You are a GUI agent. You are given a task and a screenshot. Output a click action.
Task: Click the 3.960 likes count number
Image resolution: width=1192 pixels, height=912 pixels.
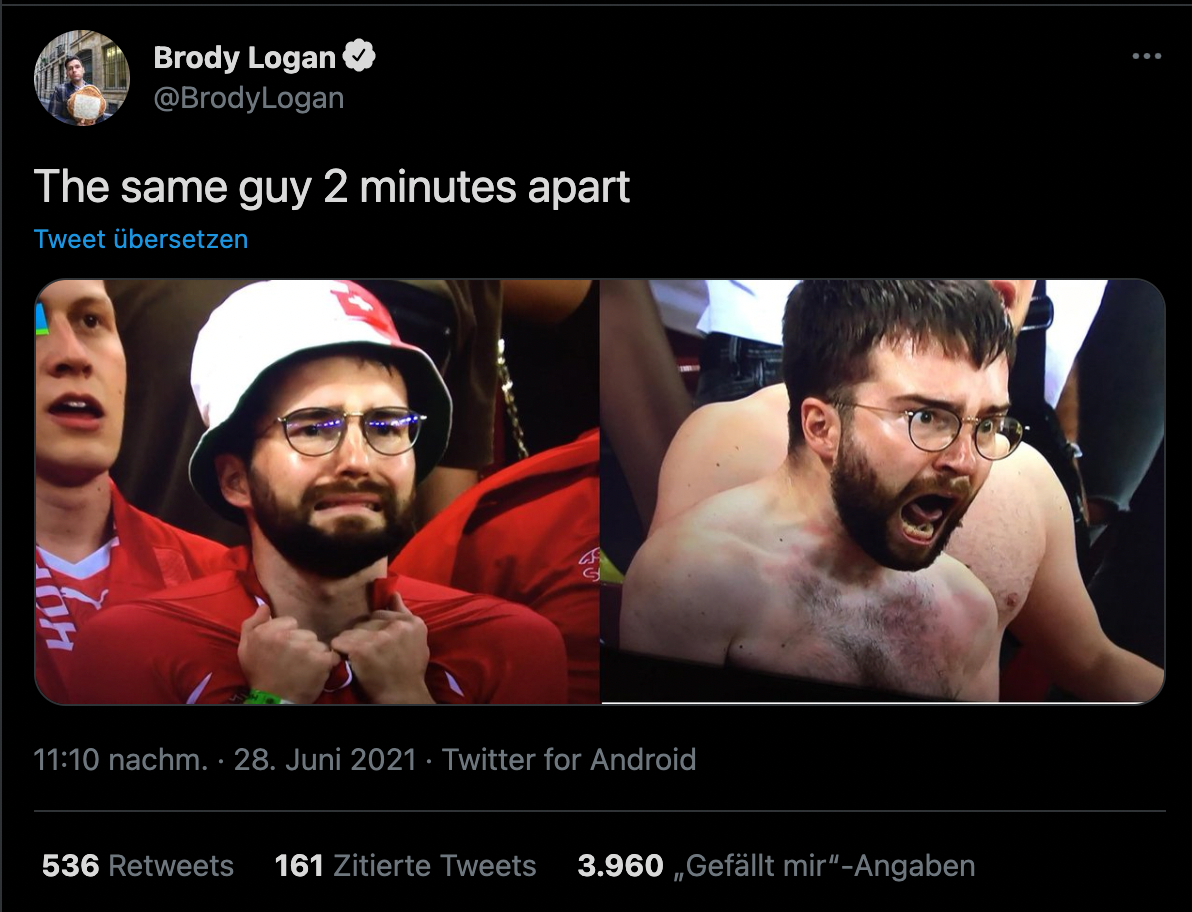pos(620,866)
